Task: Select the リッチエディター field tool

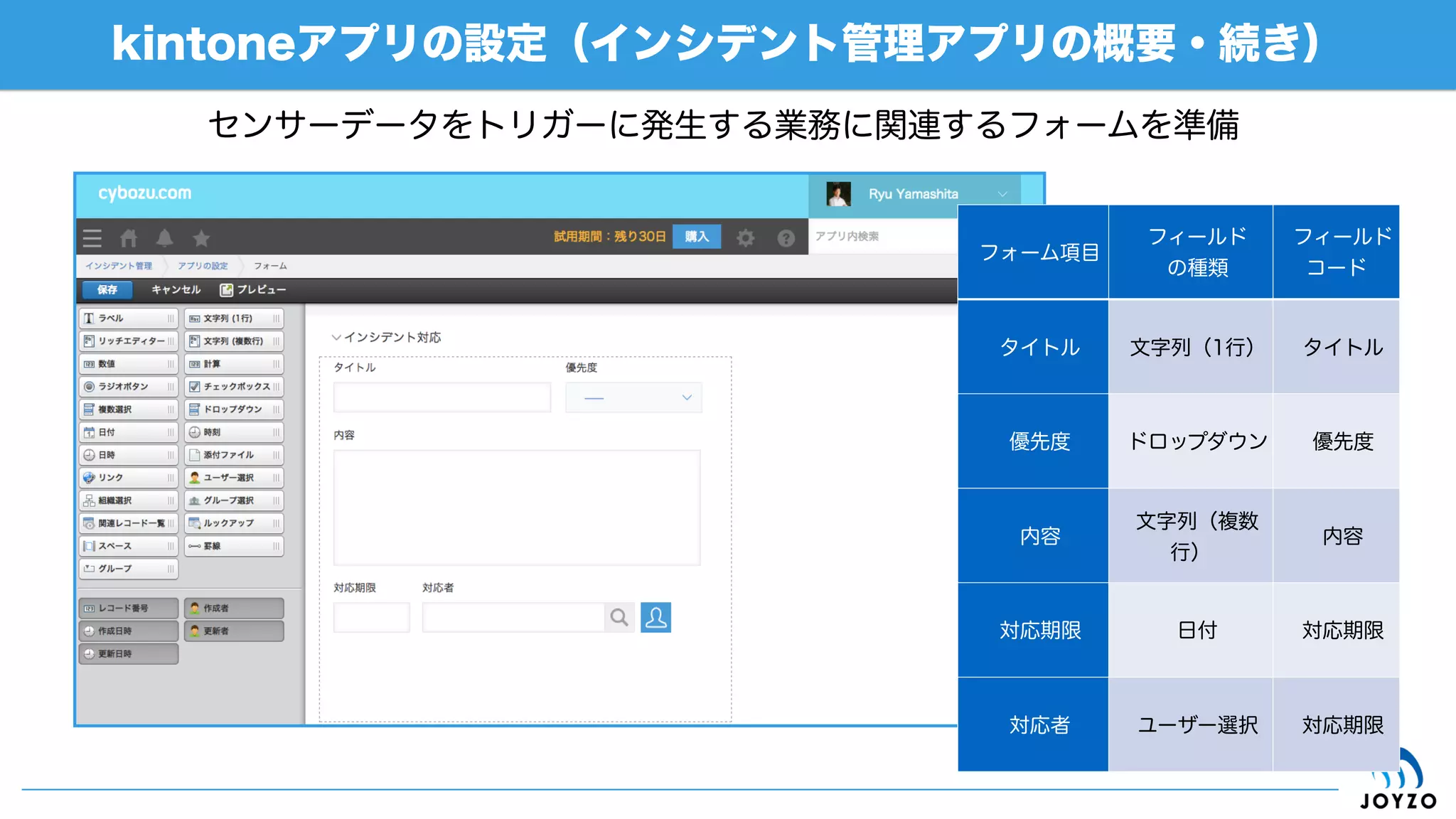Action: 128,341
